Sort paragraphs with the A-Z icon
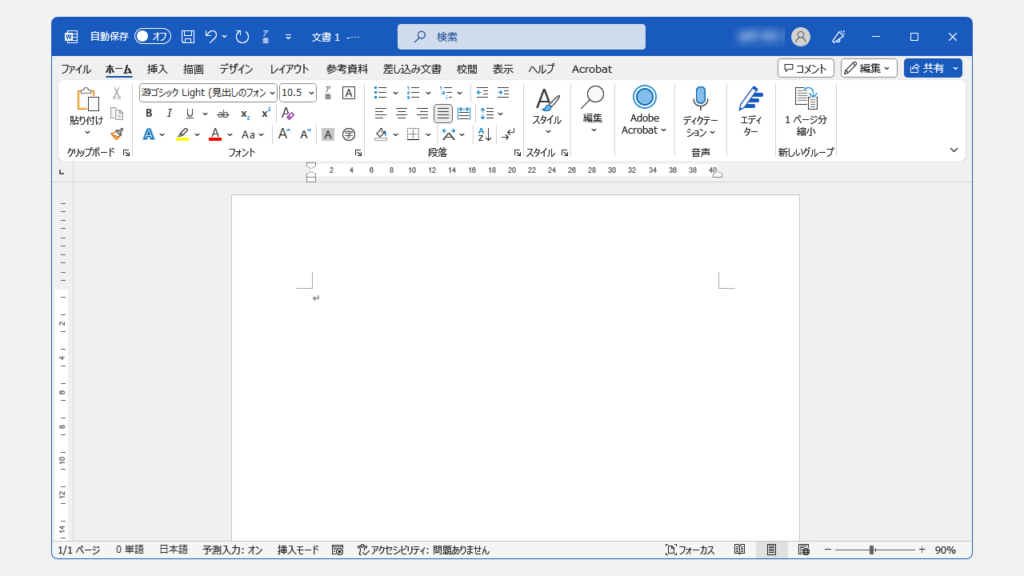This screenshot has width=1024, height=576. coord(484,134)
